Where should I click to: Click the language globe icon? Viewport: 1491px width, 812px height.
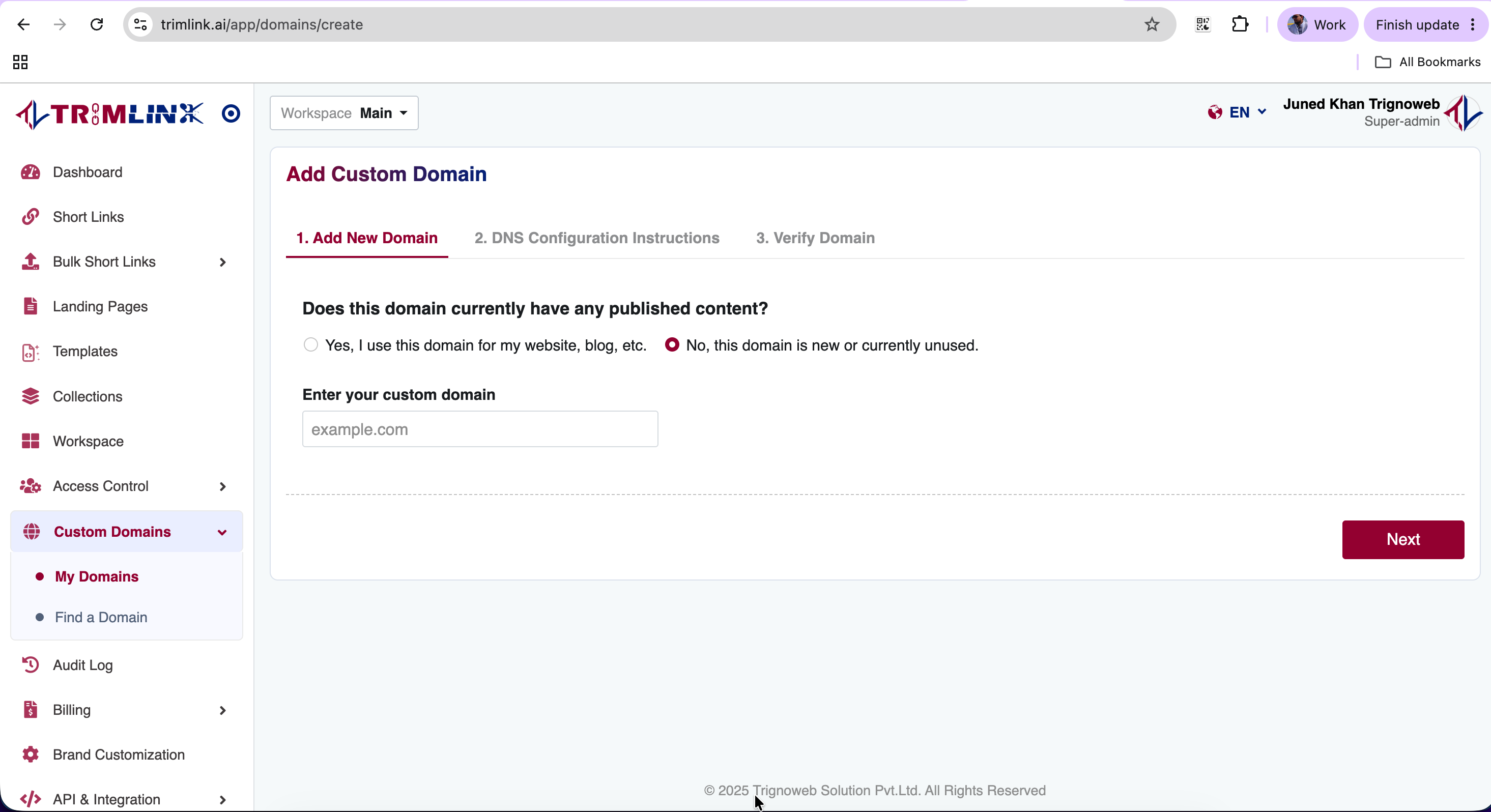pos(1215,112)
